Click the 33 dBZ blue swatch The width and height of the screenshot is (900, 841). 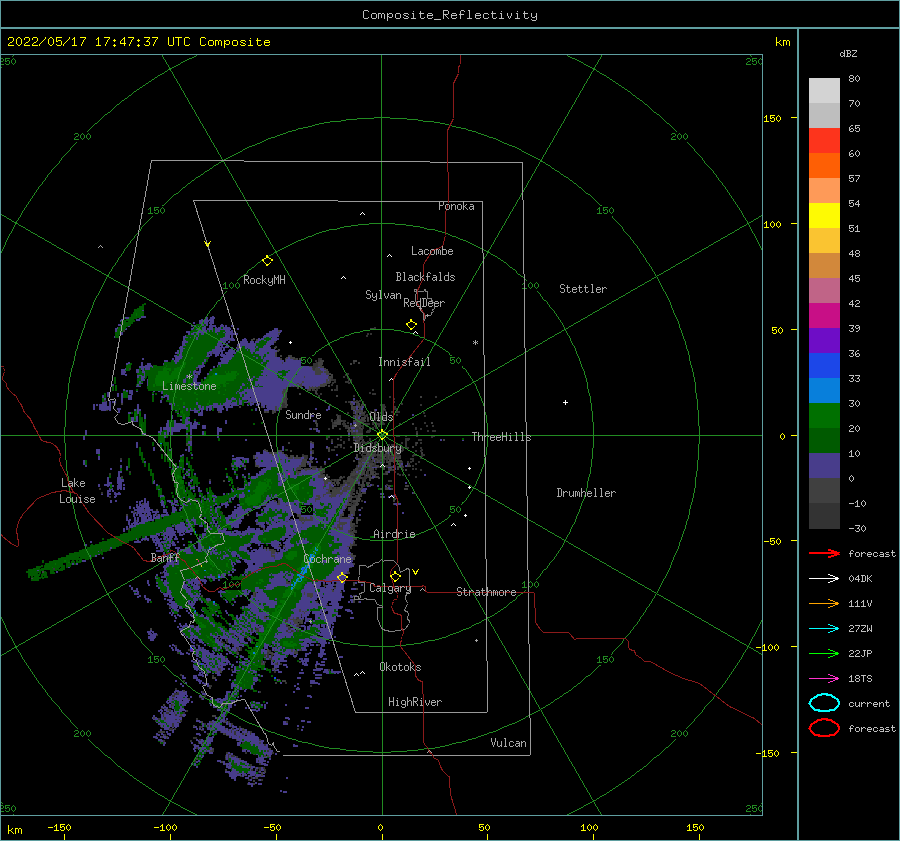824,390
